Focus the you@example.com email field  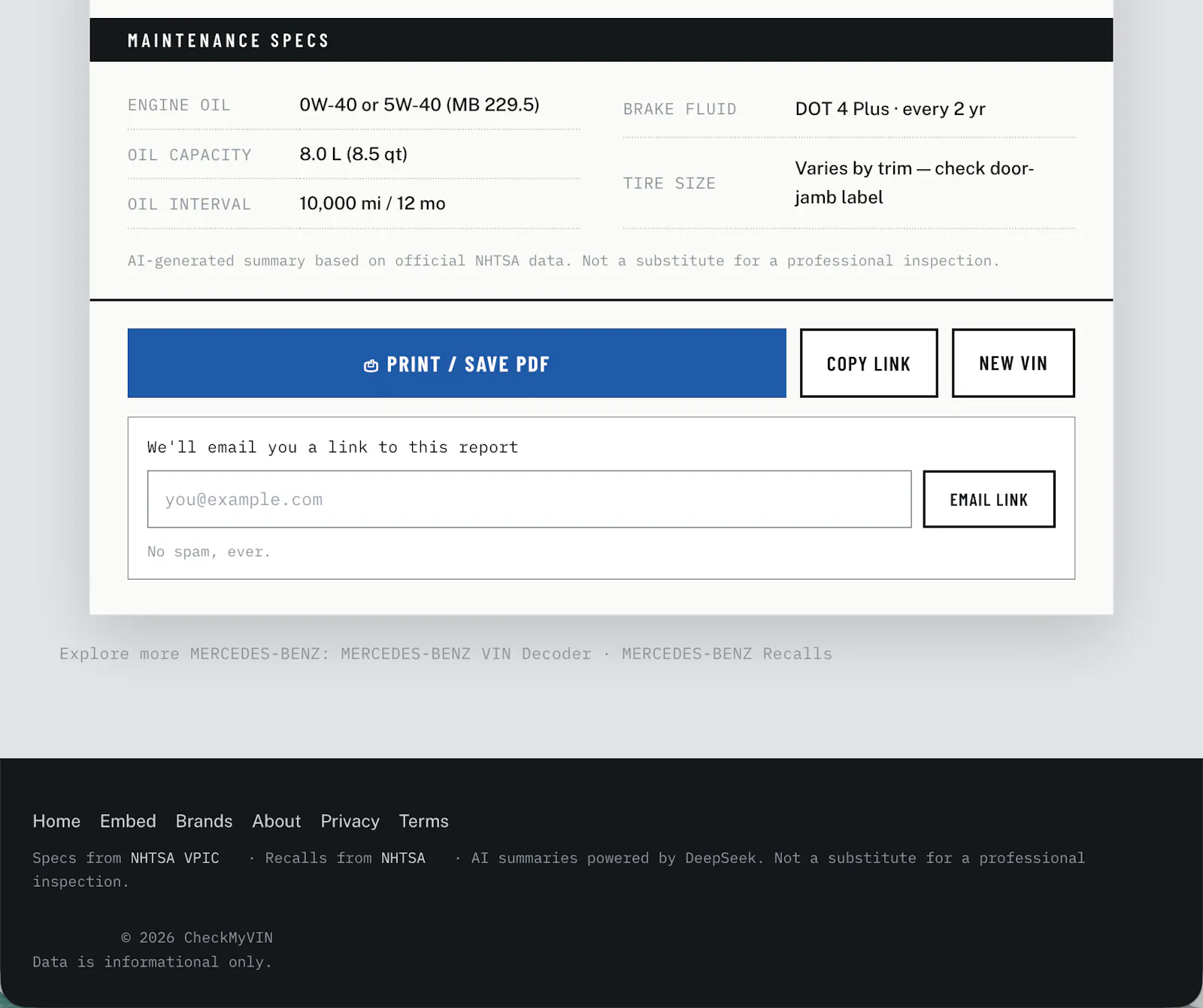pyautogui.click(x=529, y=499)
